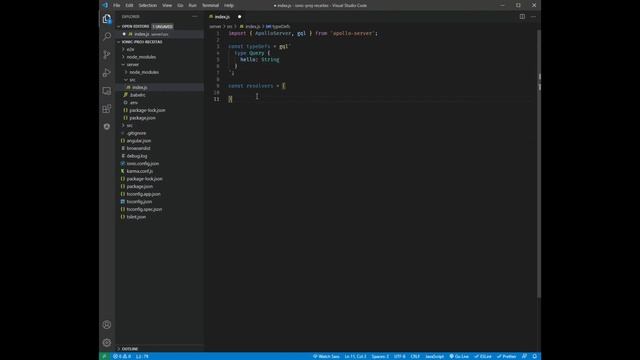Select index.js in Open Editors list
Screen dimensions: 640x360
point(160,34)
